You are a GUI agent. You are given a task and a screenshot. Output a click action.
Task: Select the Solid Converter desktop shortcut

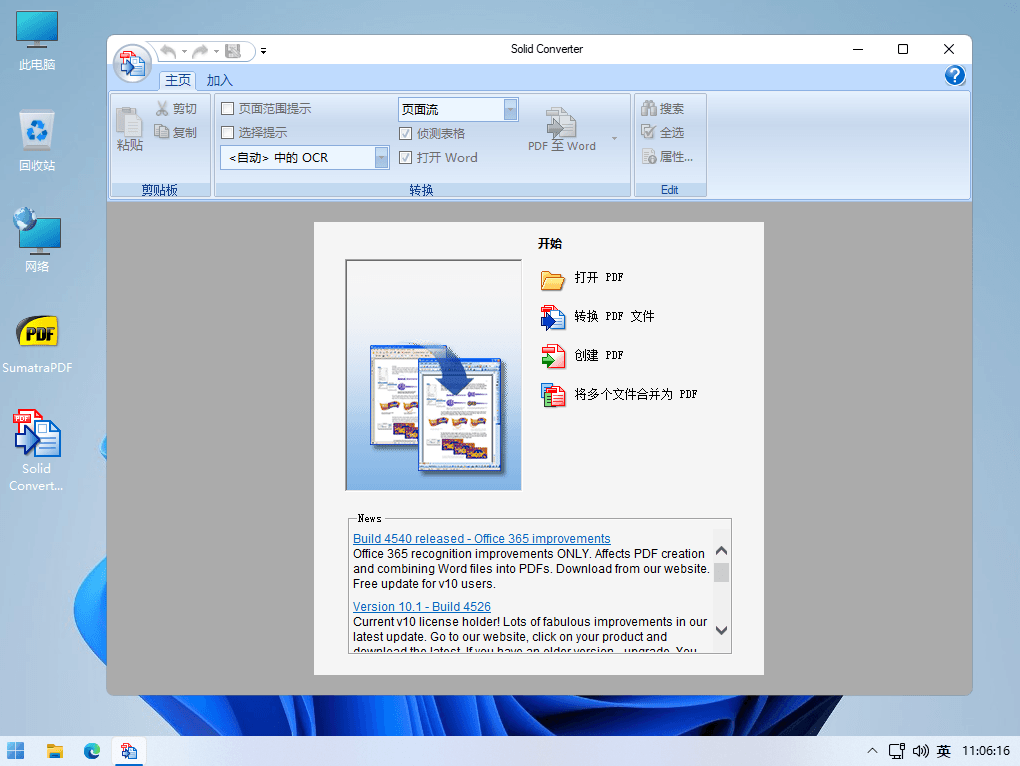coord(36,451)
